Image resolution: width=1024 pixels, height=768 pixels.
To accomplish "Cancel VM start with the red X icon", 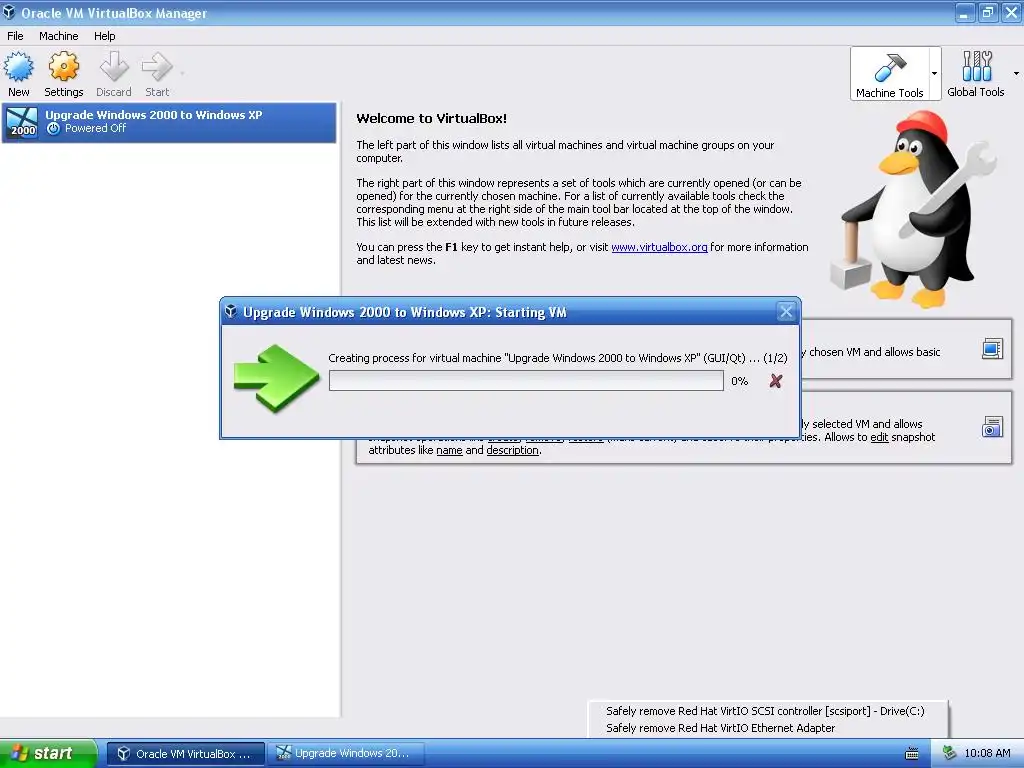I will tap(775, 381).
